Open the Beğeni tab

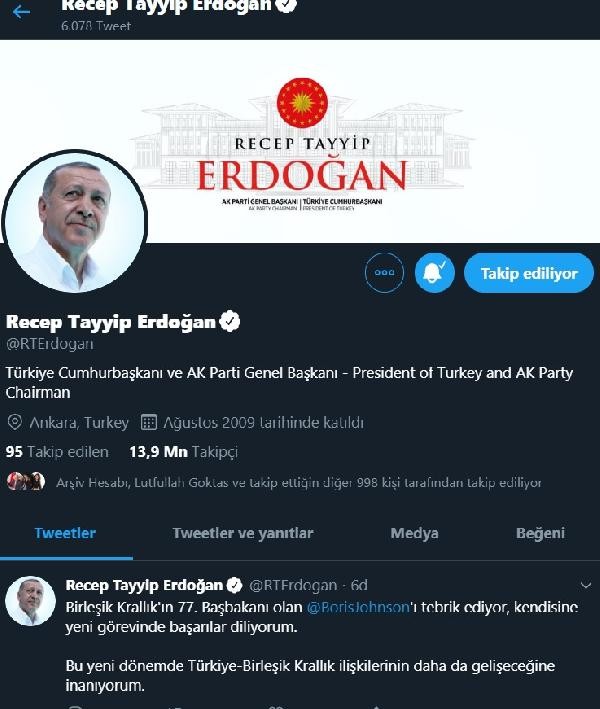coord(540,533)
